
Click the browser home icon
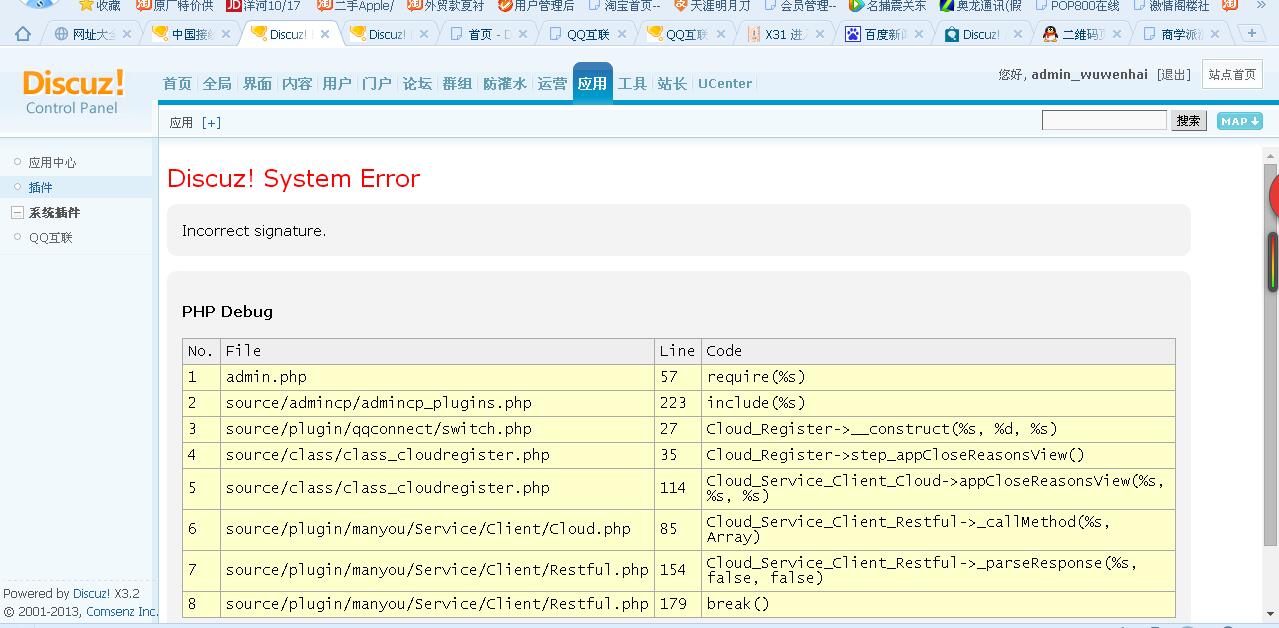pos(22,34)
